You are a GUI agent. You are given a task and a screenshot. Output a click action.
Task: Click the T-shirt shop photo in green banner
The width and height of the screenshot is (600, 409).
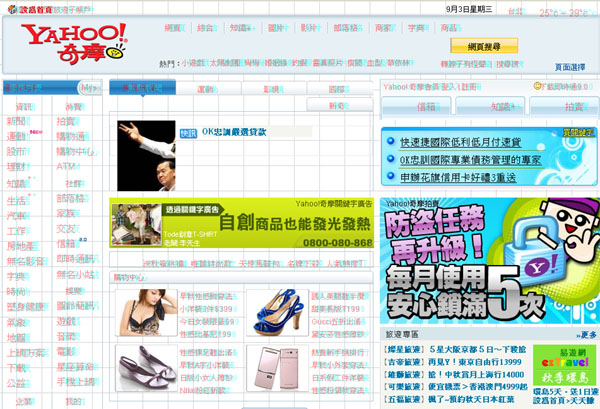[x=136, y=224]
